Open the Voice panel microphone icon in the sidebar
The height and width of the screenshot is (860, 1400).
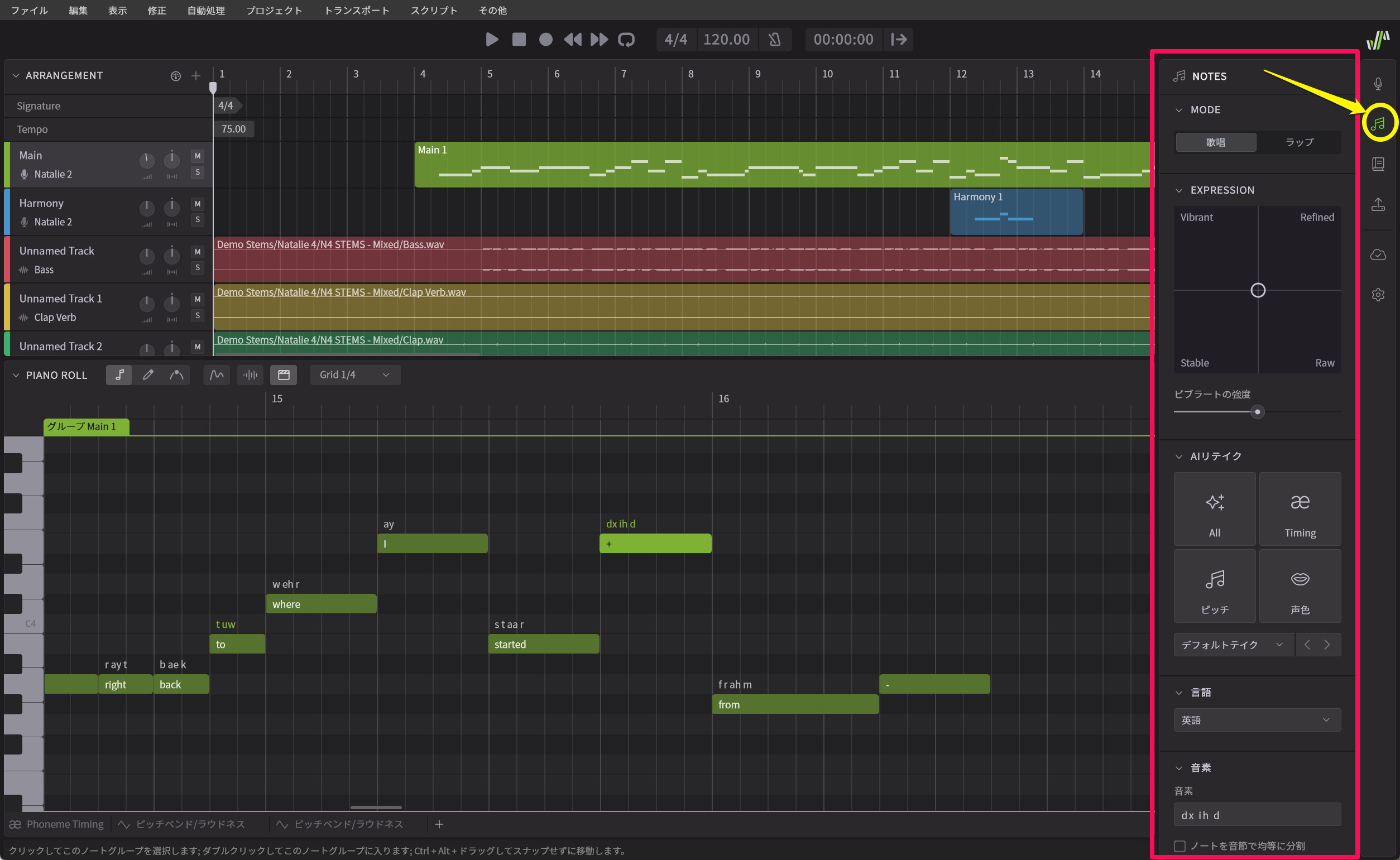point(1378,84)
